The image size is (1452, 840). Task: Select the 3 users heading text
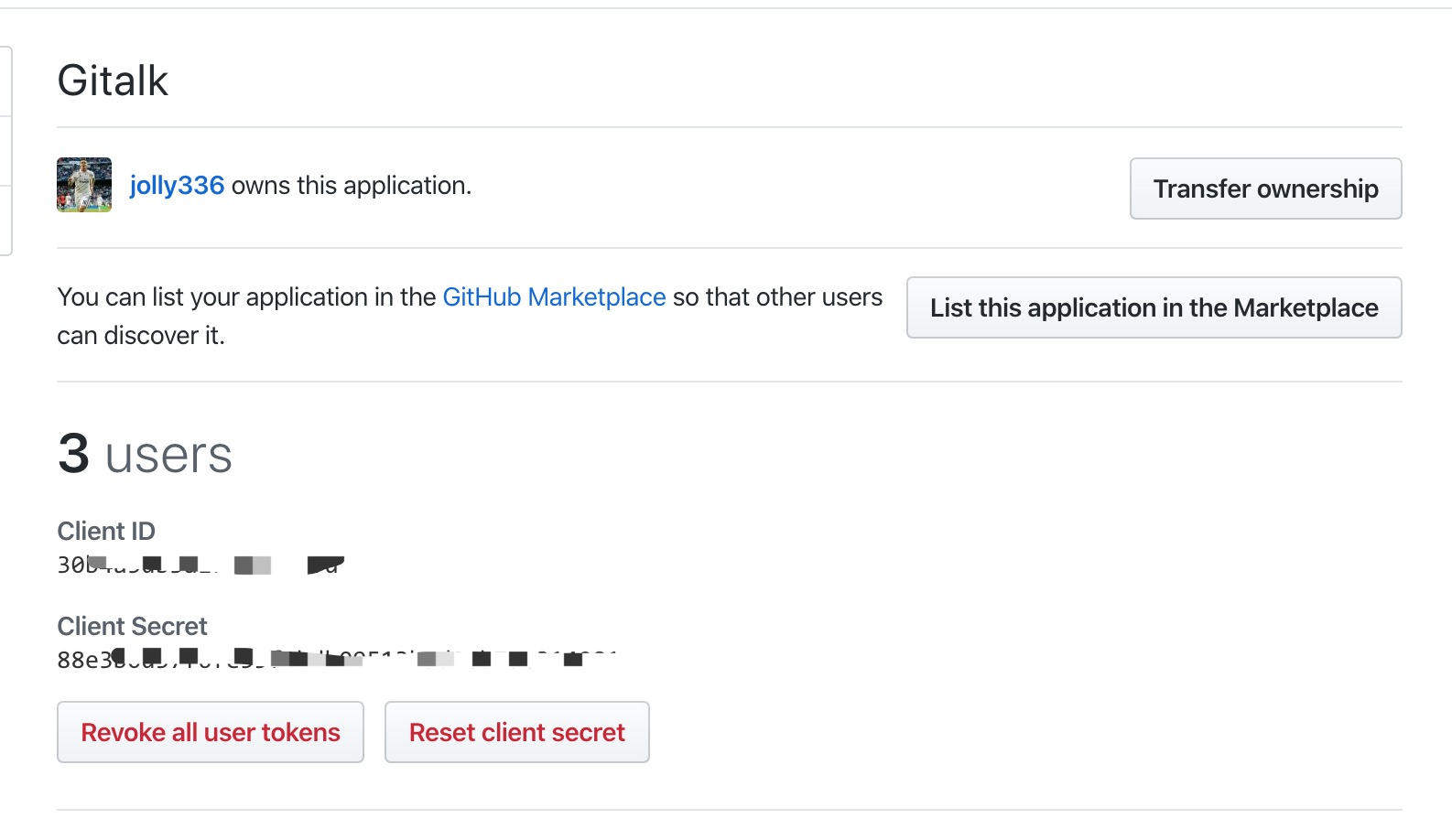click(145, 454)
